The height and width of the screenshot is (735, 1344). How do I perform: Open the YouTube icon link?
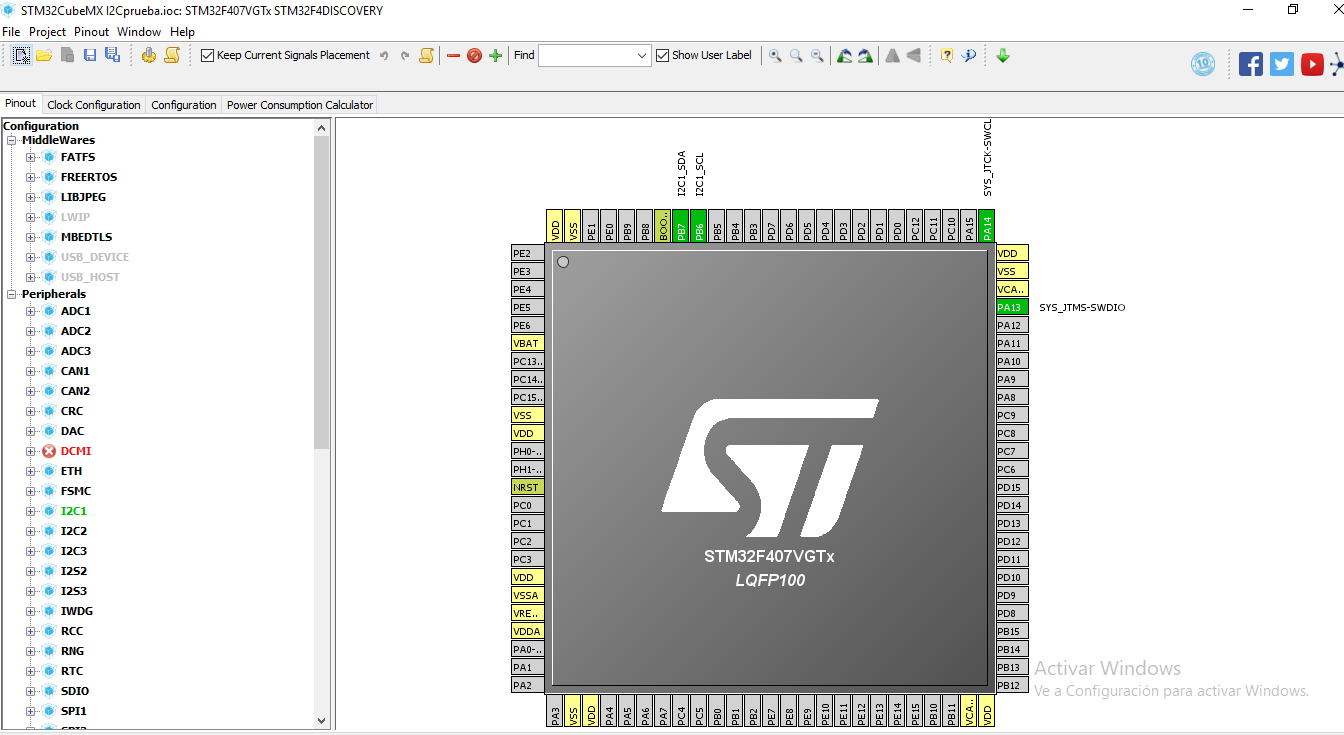[x=1312, y=64]
